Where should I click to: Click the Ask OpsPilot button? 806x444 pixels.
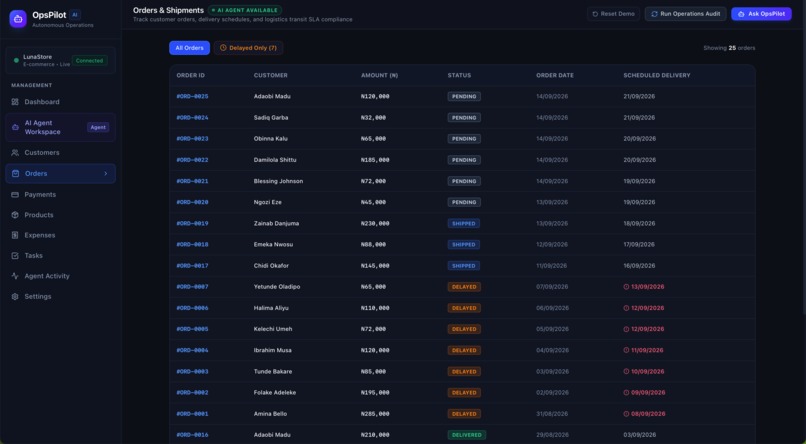(x=761, y=14)
